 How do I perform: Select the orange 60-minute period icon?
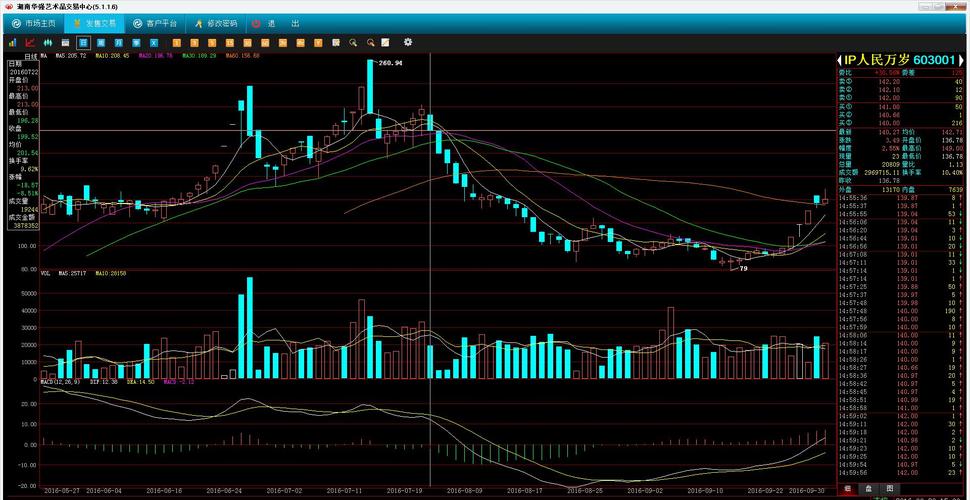(265, 43)
